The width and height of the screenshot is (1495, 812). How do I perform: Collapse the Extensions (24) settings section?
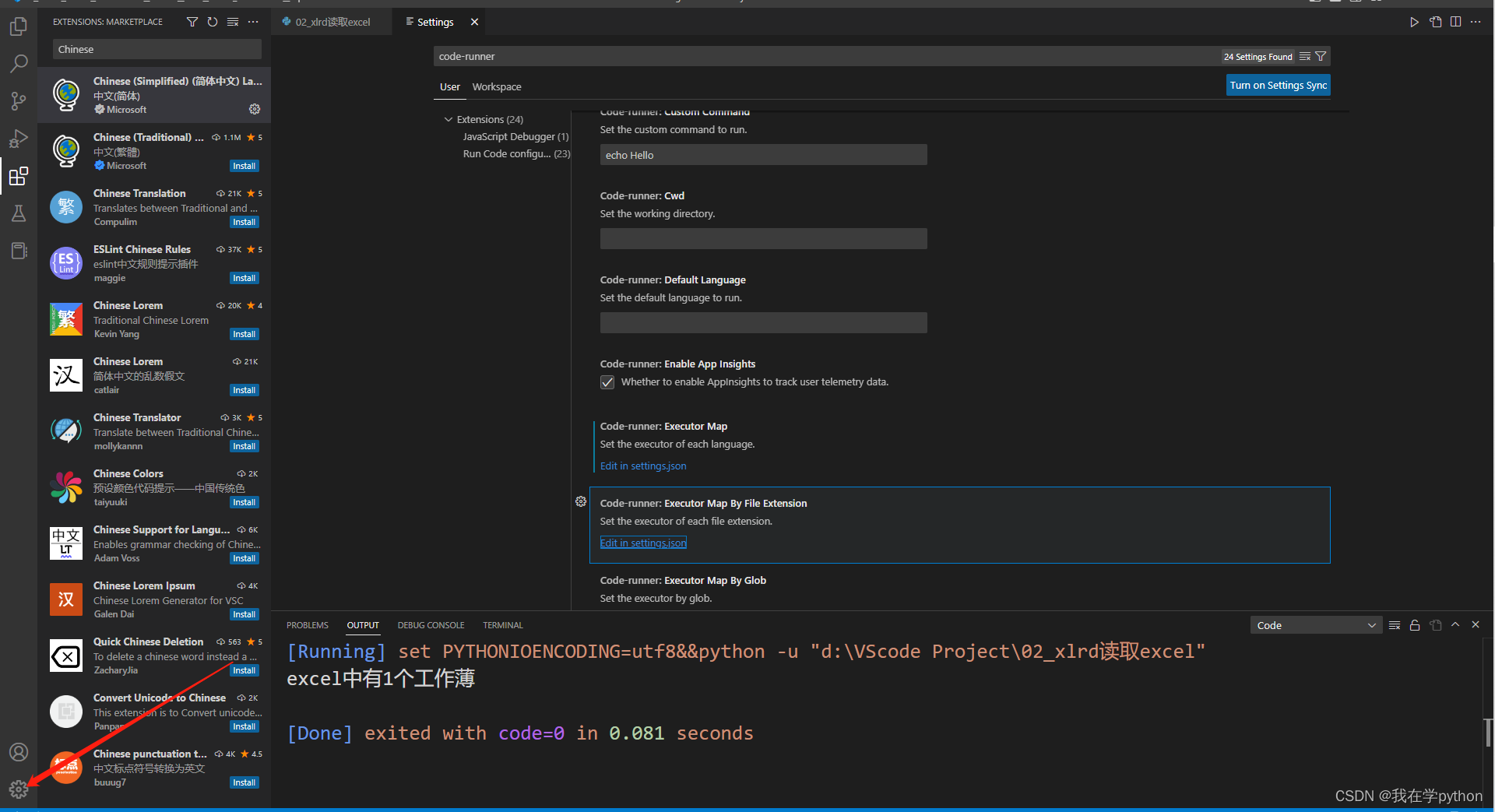[448, 119]
